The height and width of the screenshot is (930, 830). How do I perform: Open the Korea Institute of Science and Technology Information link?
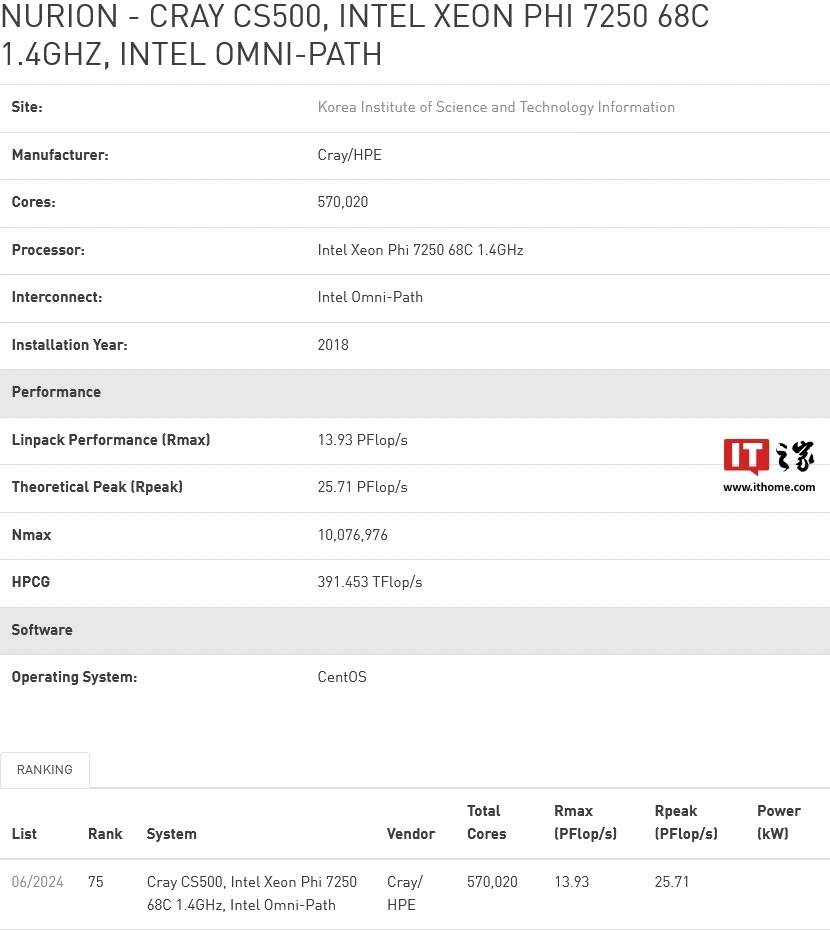[496, 107]
